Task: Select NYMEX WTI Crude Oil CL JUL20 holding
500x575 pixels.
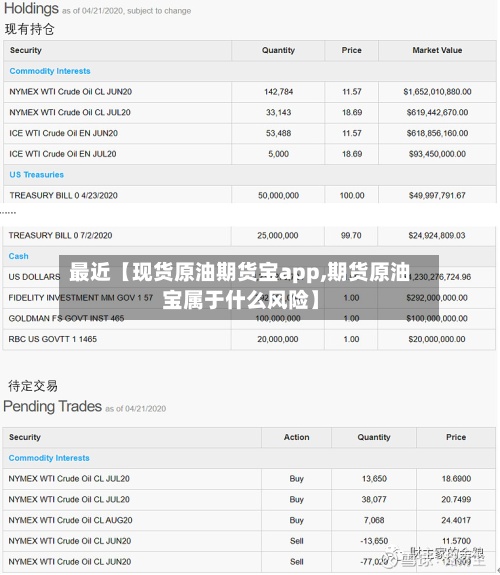Action: pyautogui.click(x=70, y=113)
